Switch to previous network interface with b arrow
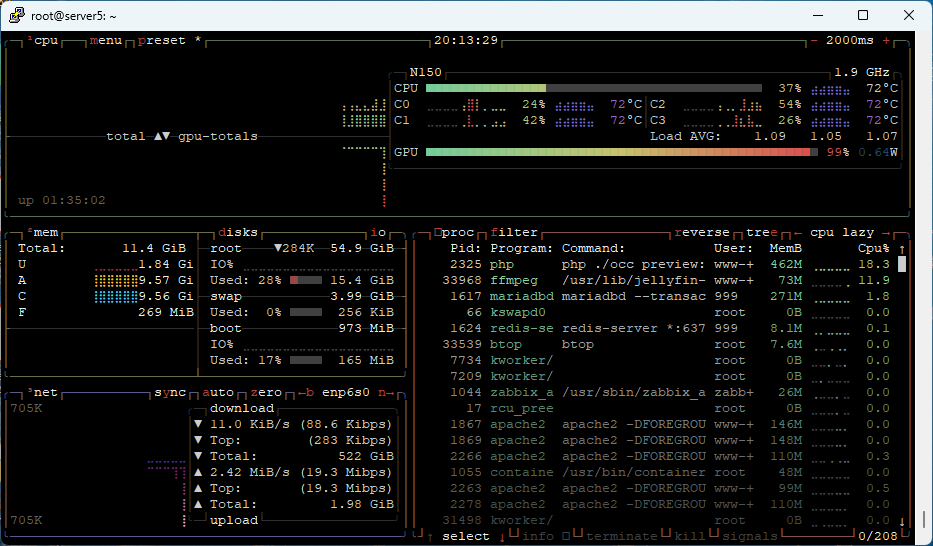Image resolution: width=933 pixels, height=546 pixels. [306, 393]
